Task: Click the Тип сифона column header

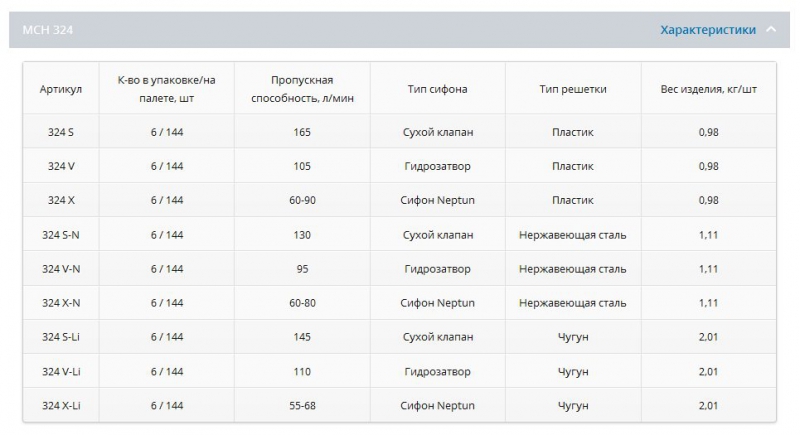Action: [x=437, y=89]
